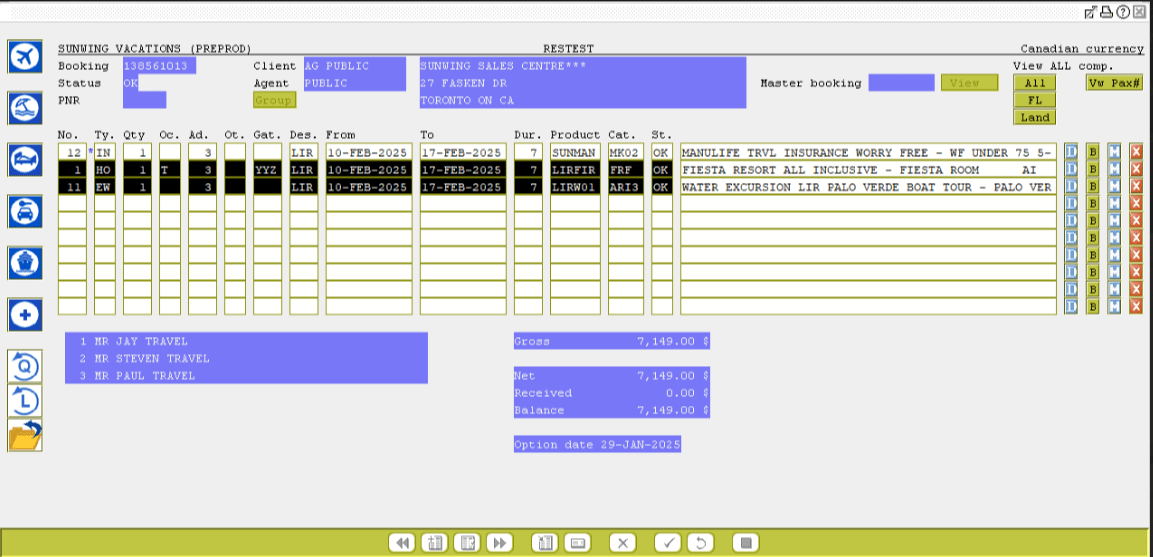Click the red X on the MANULIFE insurance row
Screen dimensions: 1153x557
point(1136,152)
